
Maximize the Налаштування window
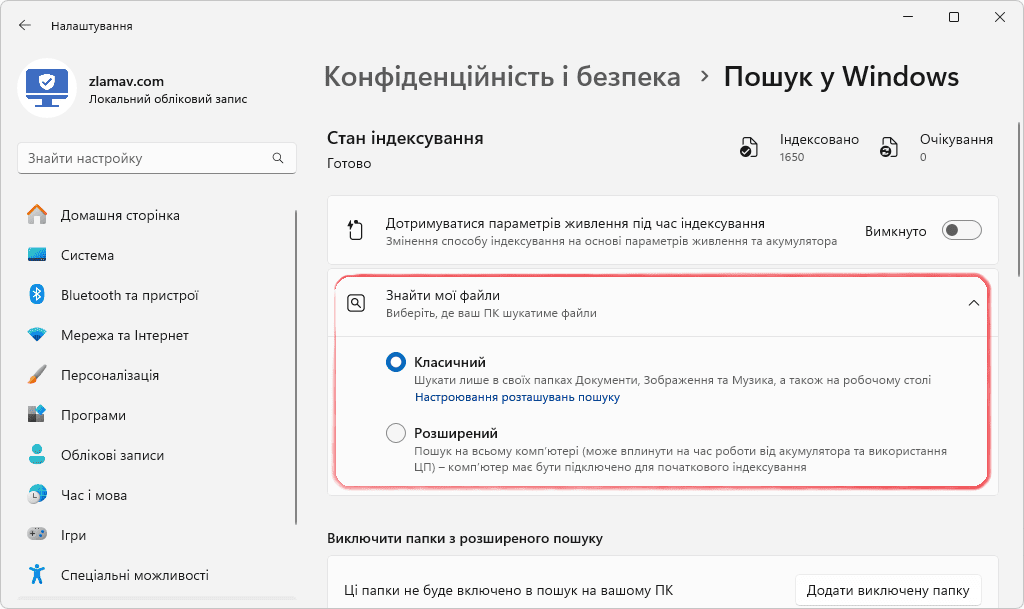point(954,17)
